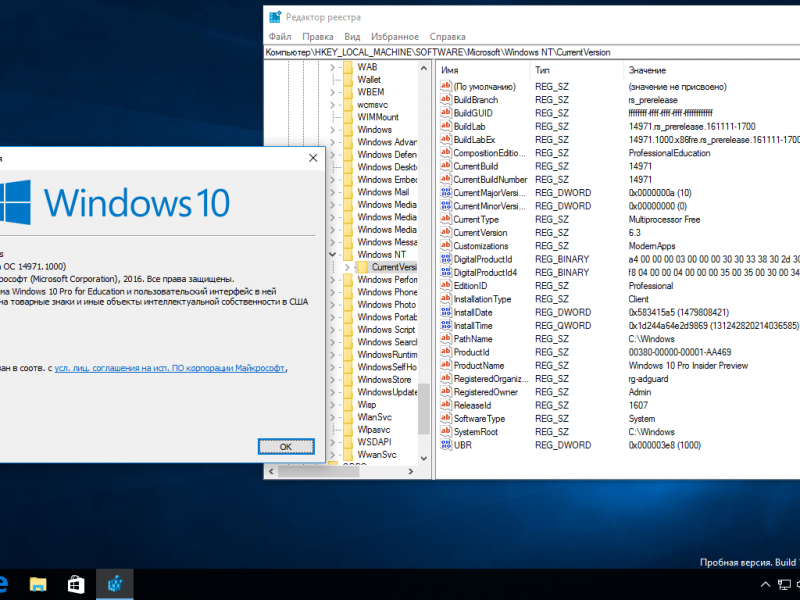The width and height of the screenshot is (800, 600).
Task: Select the CurrentVersion folder icon
Action: pyautogui.click(x=363, y=267)
